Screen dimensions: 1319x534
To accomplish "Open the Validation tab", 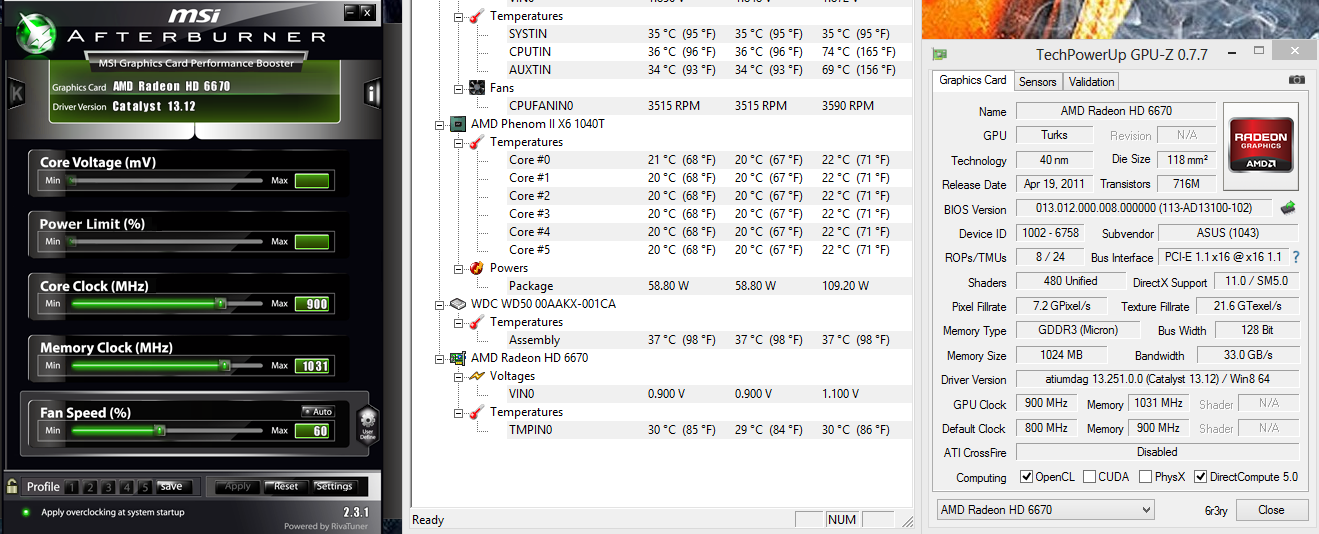I will [1091, 82].
